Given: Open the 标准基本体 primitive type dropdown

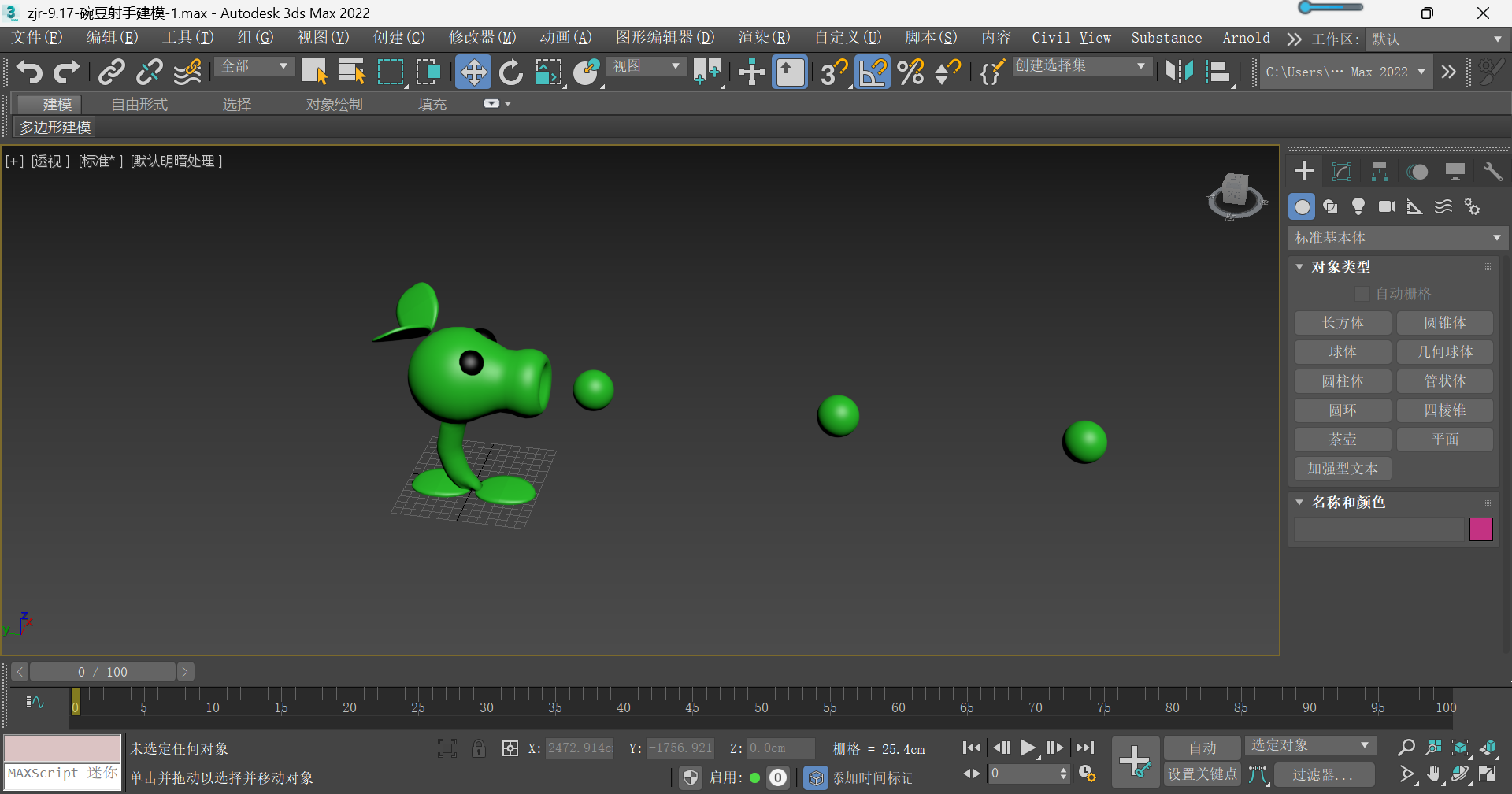Looking at the screenshot, I should click(1398, 238).
